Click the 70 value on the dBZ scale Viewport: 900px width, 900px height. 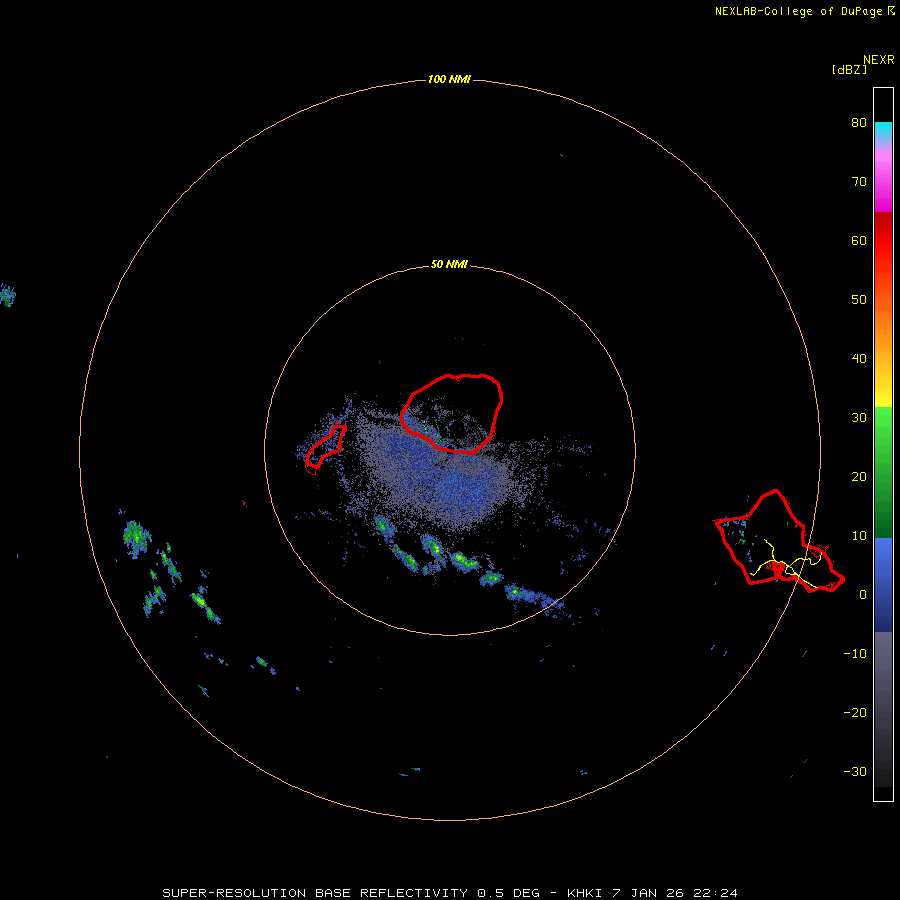pyautogui.click(x=859, y=181)
